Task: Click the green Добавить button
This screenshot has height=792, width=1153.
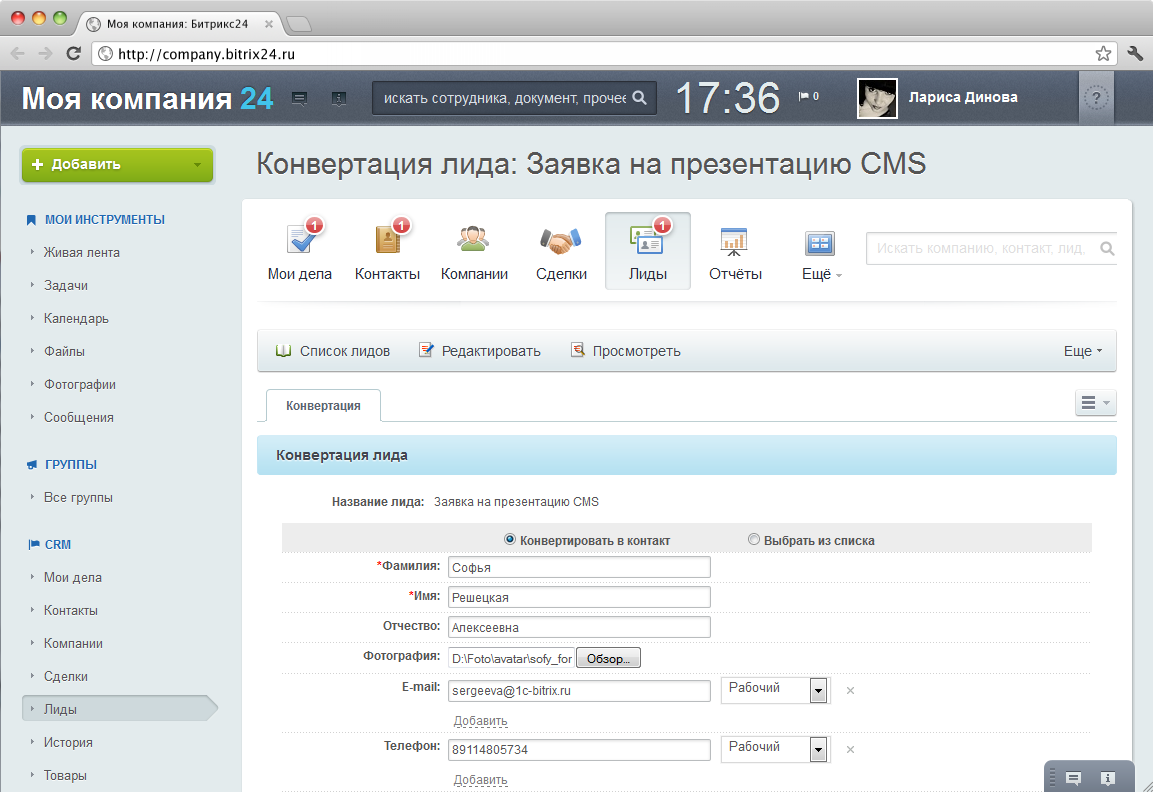Action: [x=117, y=165]
